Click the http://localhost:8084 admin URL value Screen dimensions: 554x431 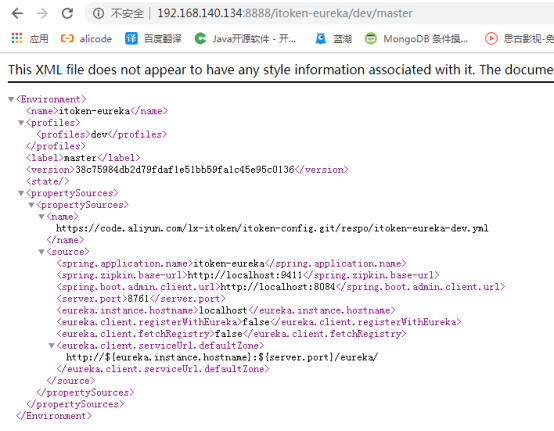pyautogui.click(x=278, y=287)
